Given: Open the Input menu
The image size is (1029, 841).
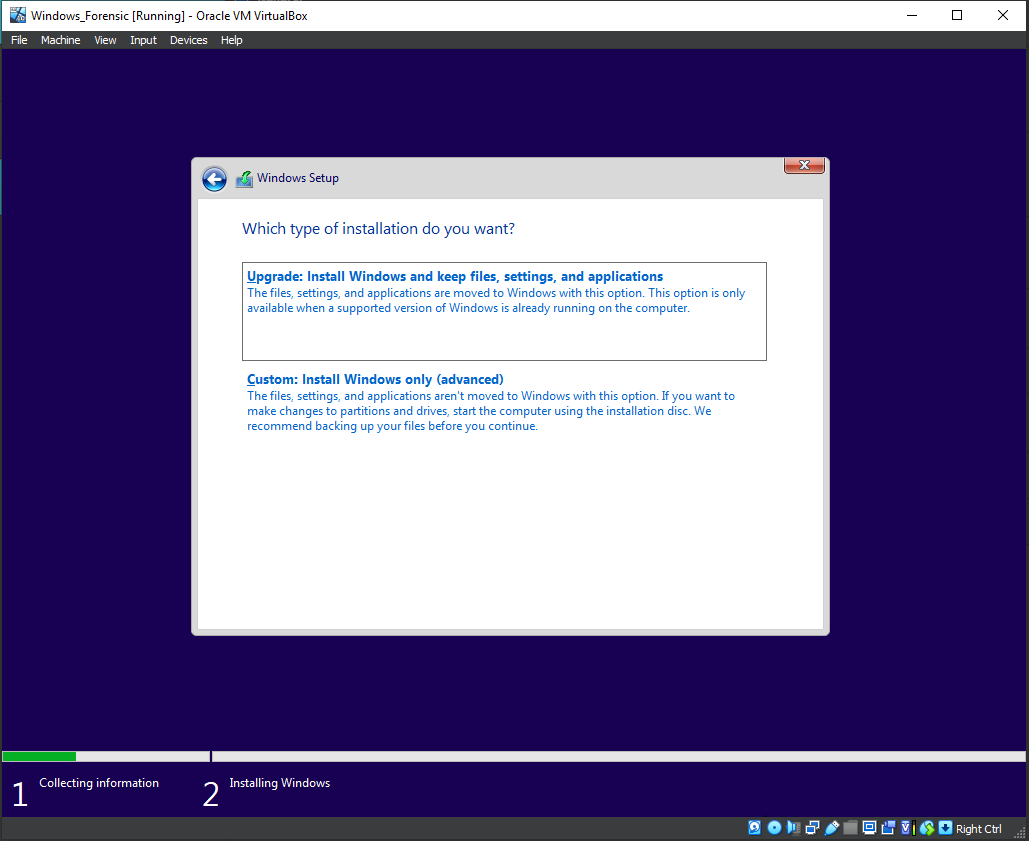Looking at the screenshot, I should pos(143,40).
